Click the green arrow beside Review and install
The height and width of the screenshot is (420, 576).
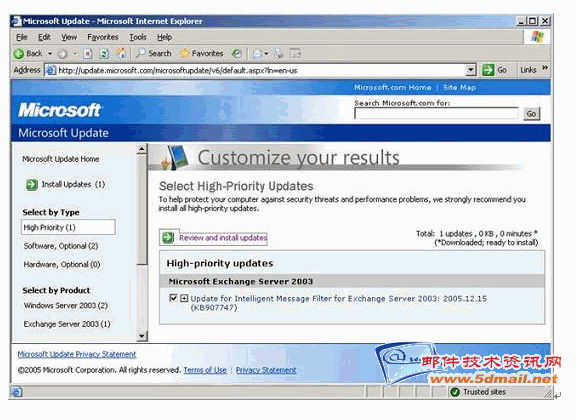click(x=168, y=238)
